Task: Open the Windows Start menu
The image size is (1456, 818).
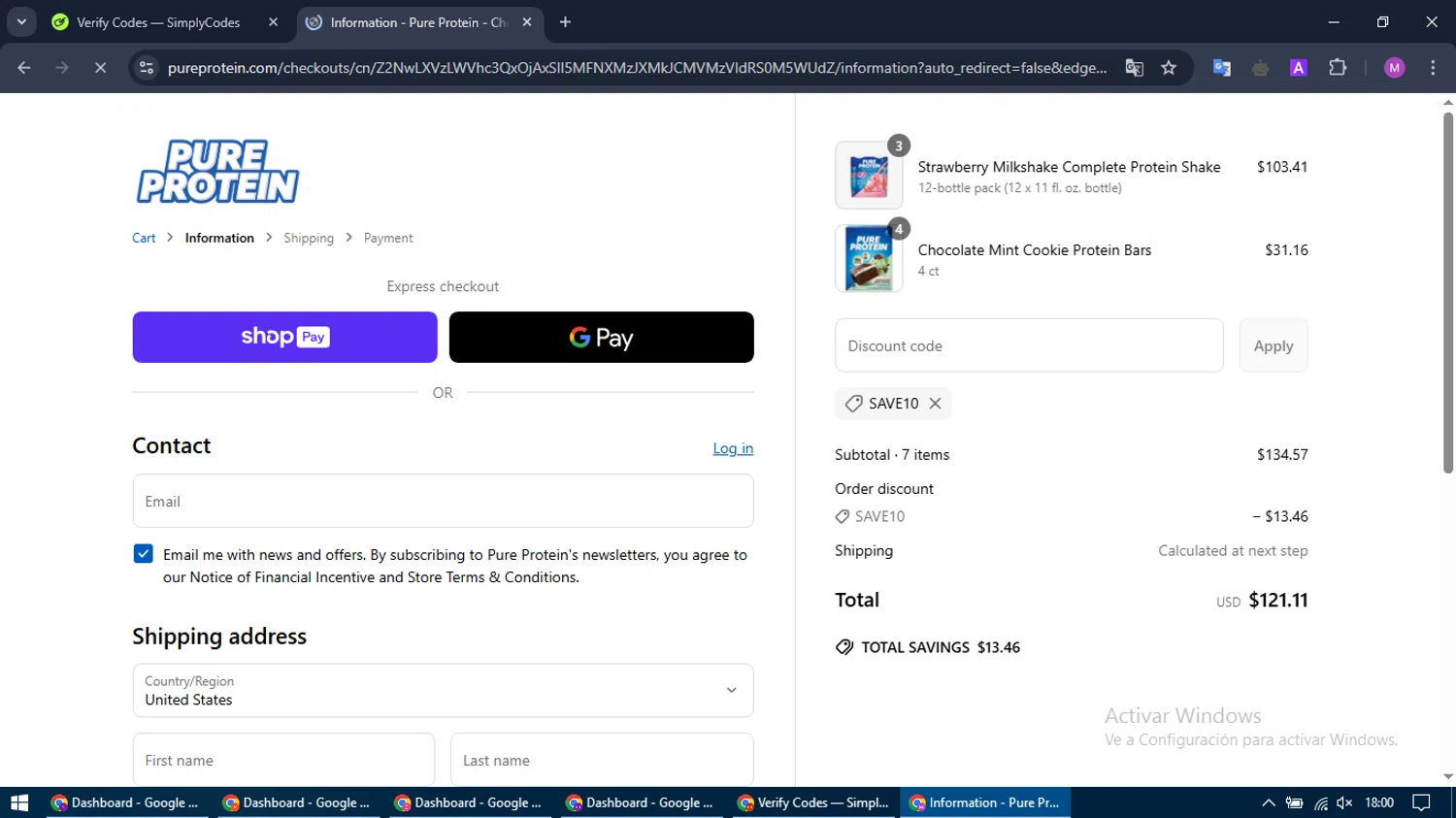Action: coord(19,802)
